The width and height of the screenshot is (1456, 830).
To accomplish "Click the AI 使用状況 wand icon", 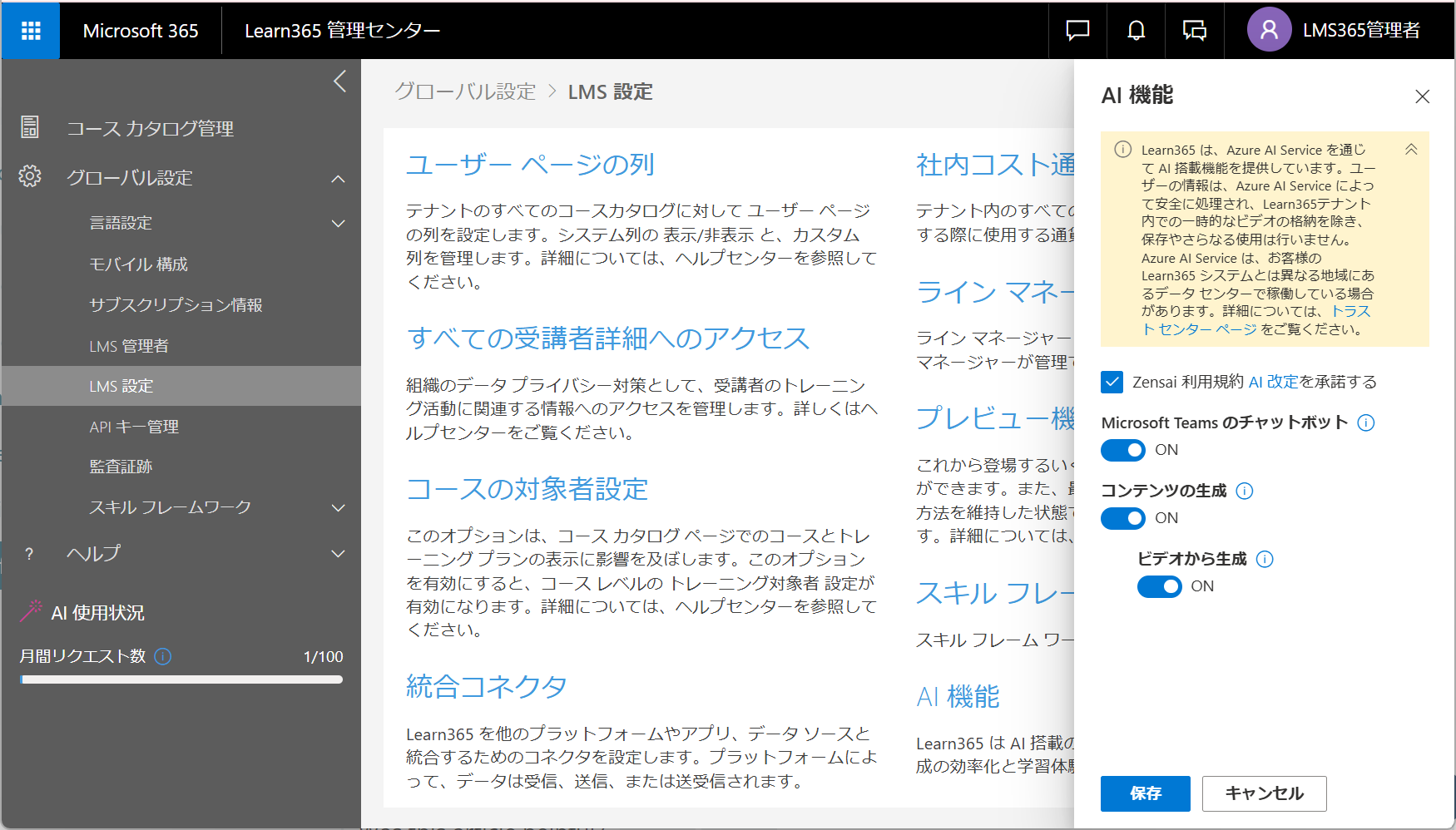I will pyautogui.click(x=30, y=611).
